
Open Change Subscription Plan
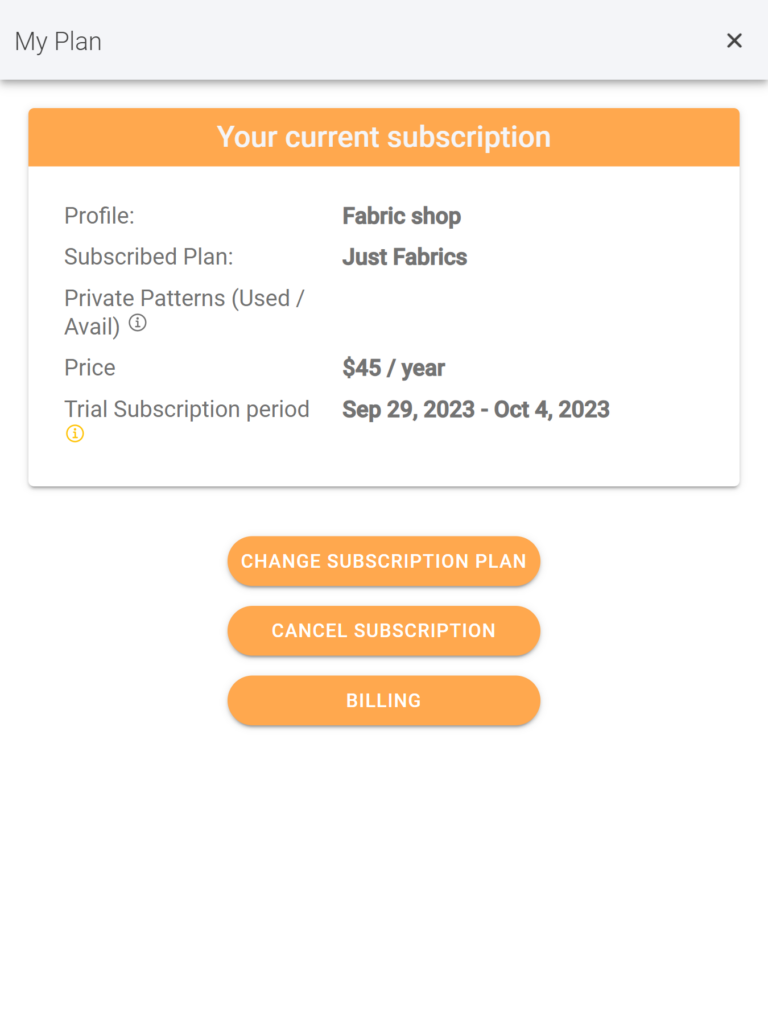pos(384,561)
